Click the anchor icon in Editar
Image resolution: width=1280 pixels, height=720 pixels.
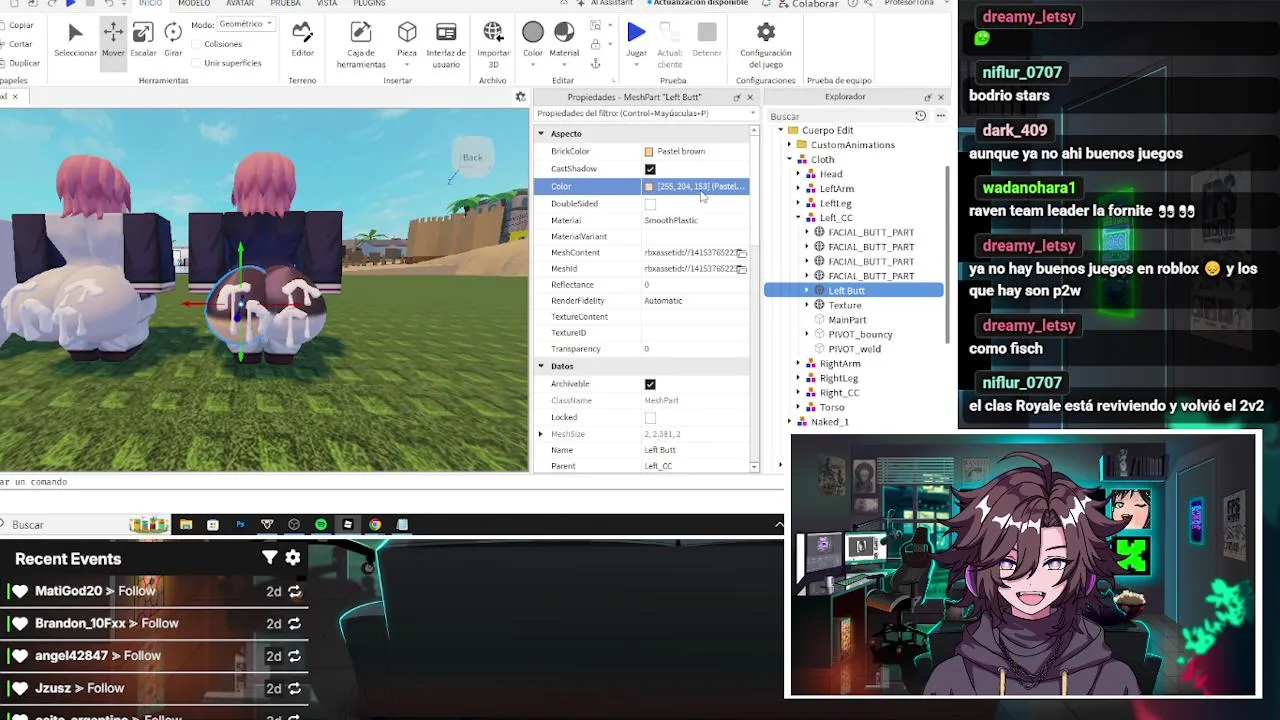click(596, 63)
